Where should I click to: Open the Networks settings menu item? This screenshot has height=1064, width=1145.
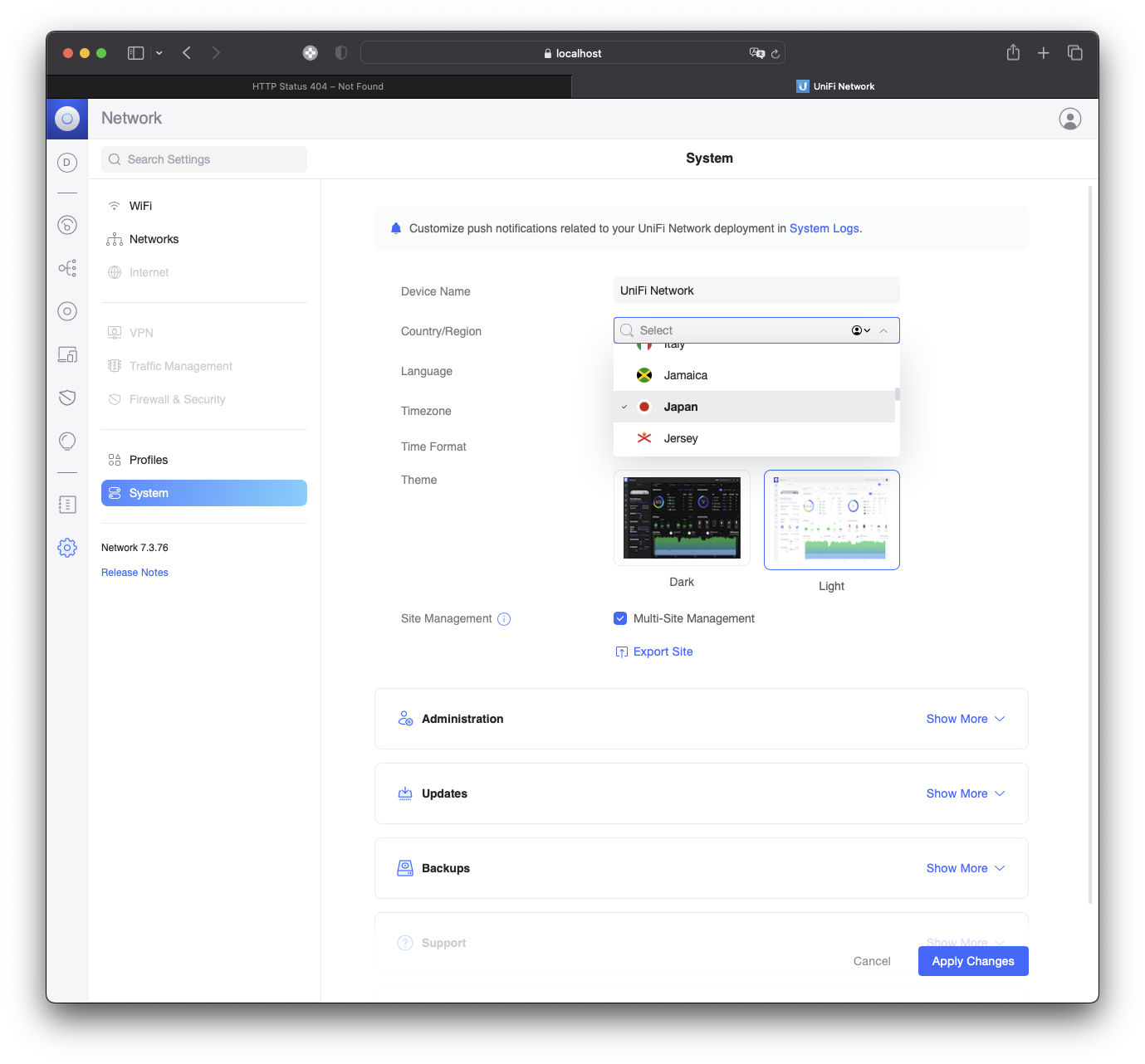(204, 239)
